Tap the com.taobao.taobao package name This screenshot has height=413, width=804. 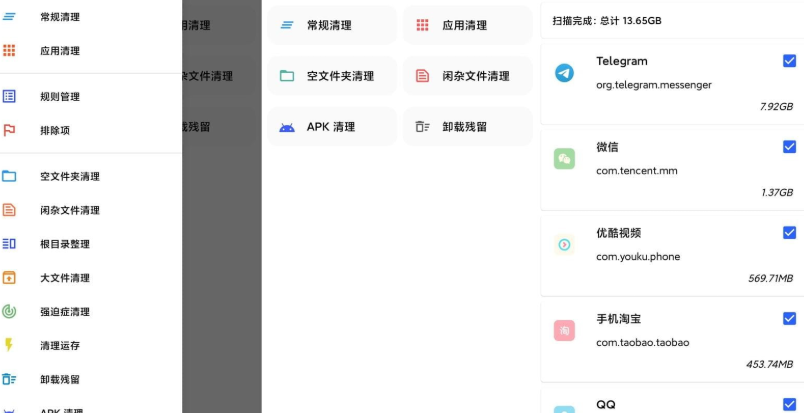click(x=642, y=343)
